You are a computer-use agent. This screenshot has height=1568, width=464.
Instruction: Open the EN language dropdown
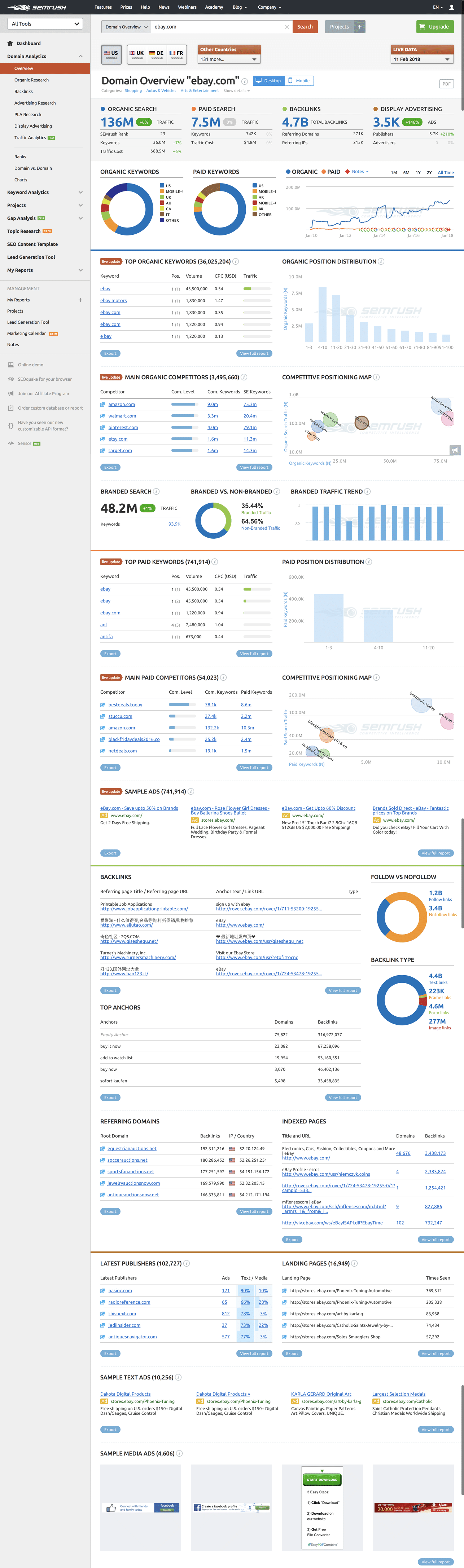pos(438,7)
